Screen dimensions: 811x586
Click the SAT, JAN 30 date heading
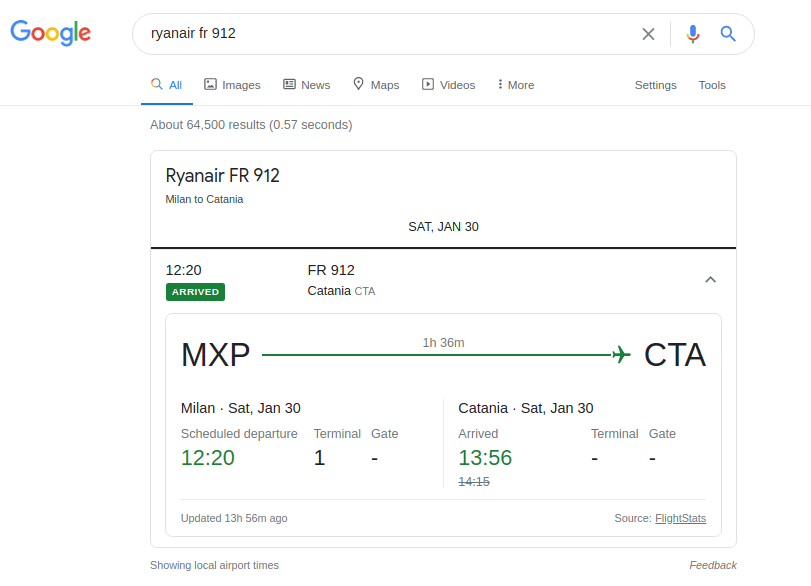click(443, 227)
